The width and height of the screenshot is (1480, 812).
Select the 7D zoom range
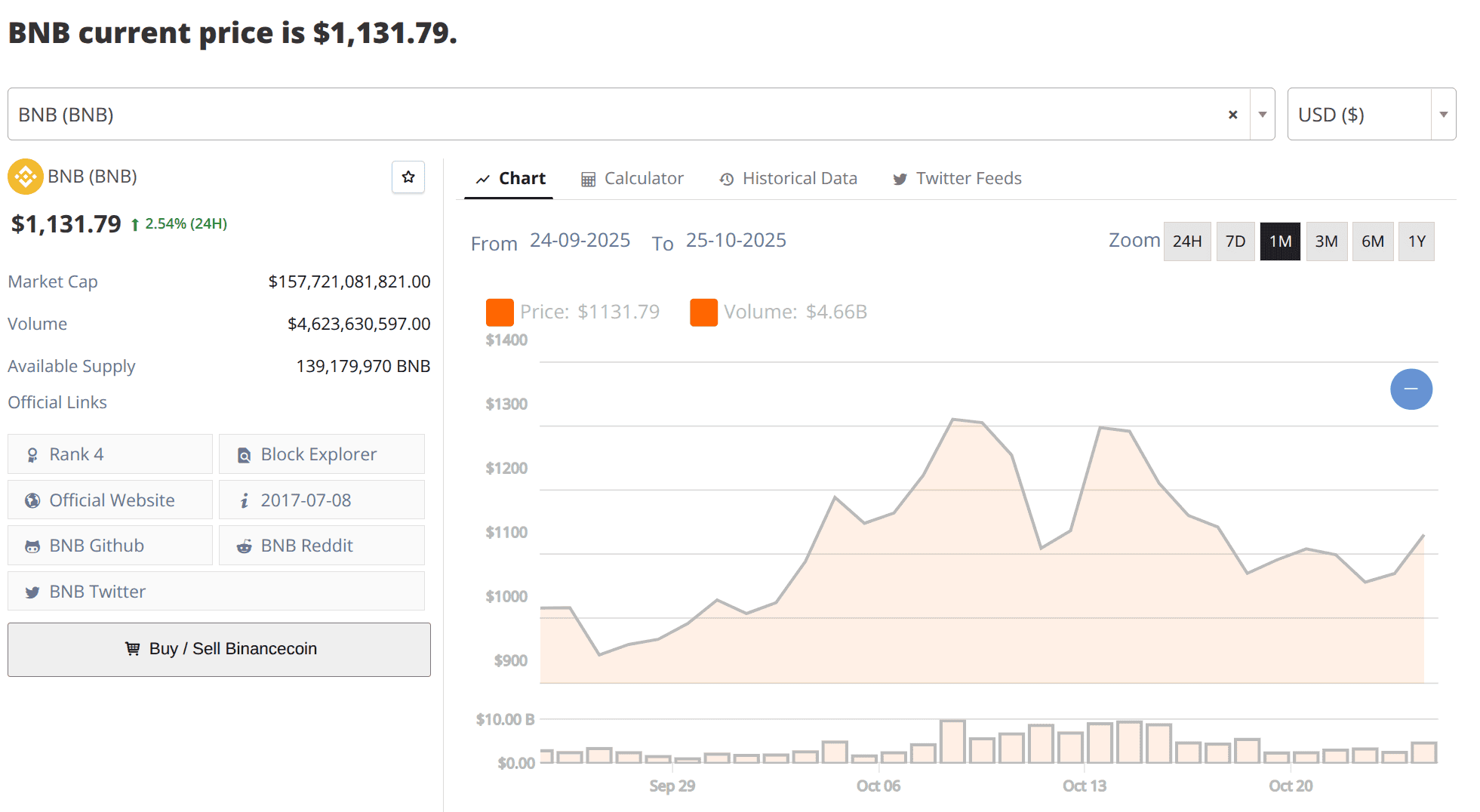coord(1235,241)
